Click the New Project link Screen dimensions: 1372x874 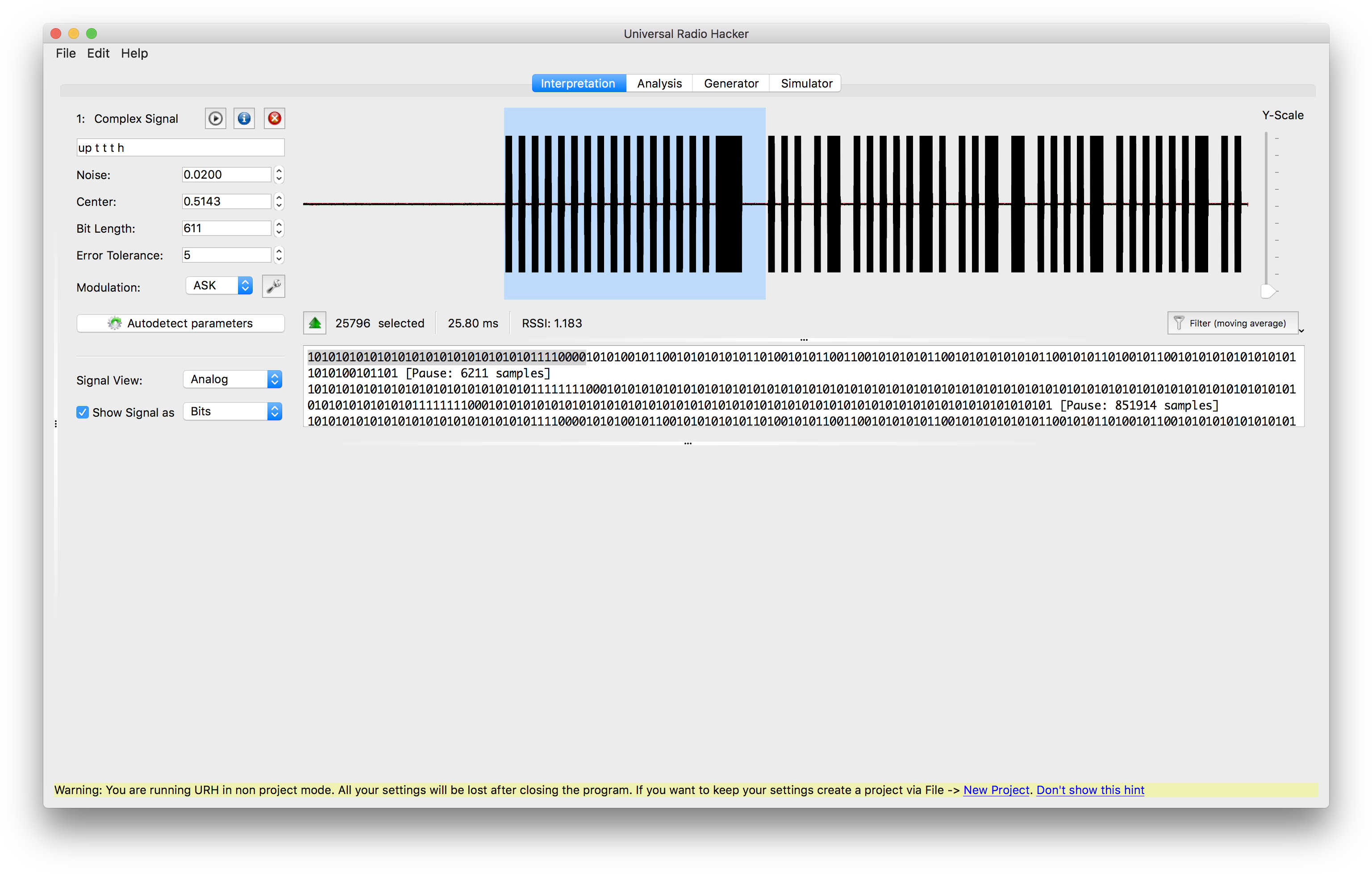(996, 790)
